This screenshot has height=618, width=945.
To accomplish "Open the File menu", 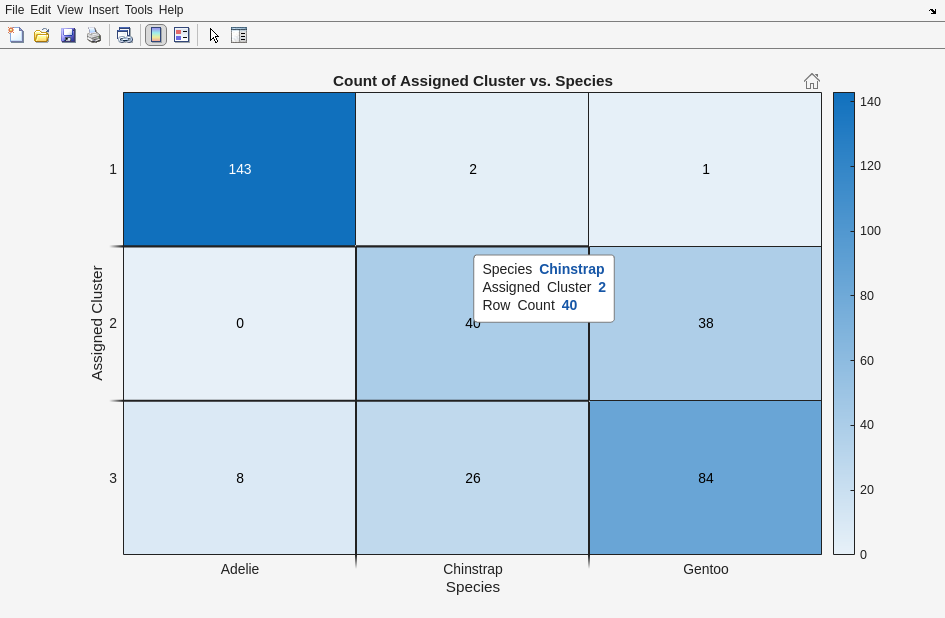I will click(x=14, y=10).
